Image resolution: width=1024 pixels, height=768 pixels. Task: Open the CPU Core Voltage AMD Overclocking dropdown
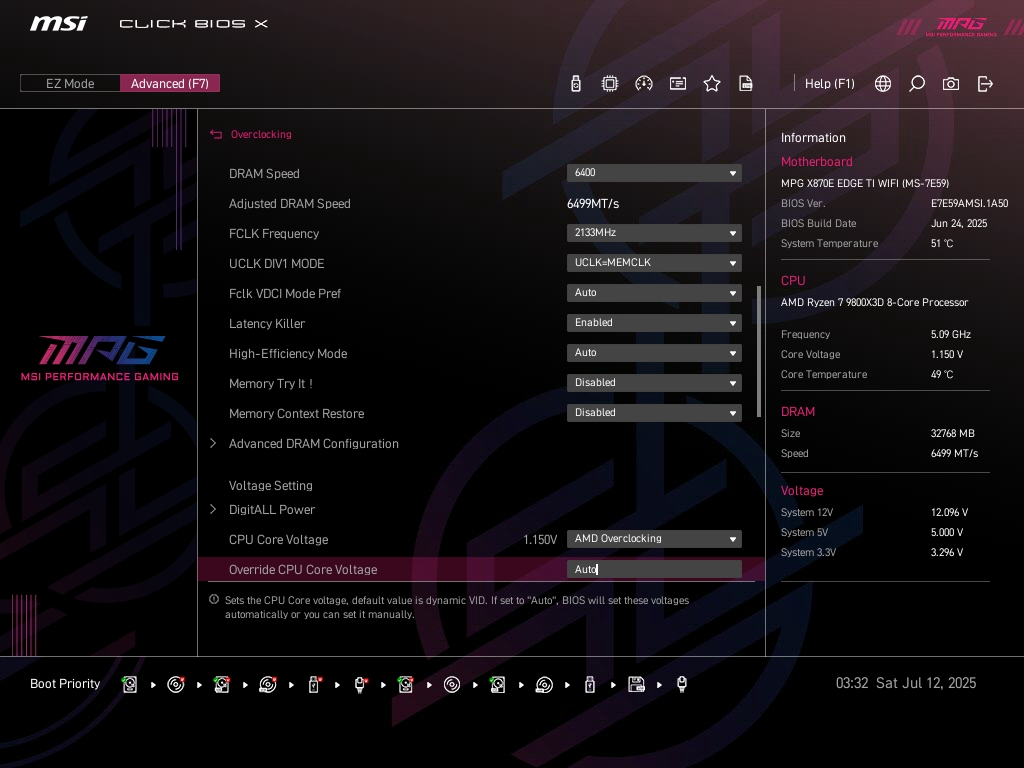[654, 539]
